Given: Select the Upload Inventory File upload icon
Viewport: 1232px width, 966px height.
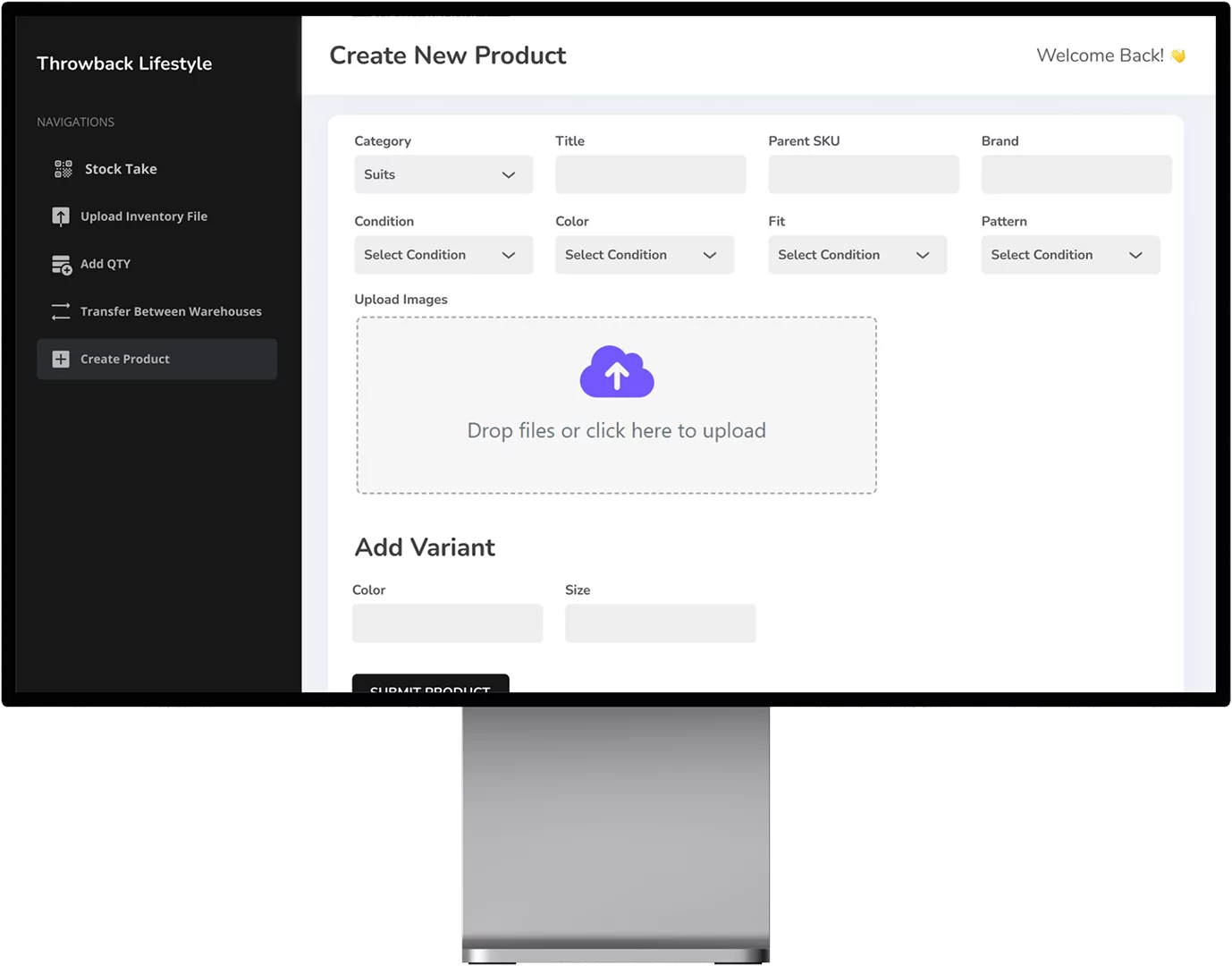Looking at the screenshot, I should [x=60, y=216].
